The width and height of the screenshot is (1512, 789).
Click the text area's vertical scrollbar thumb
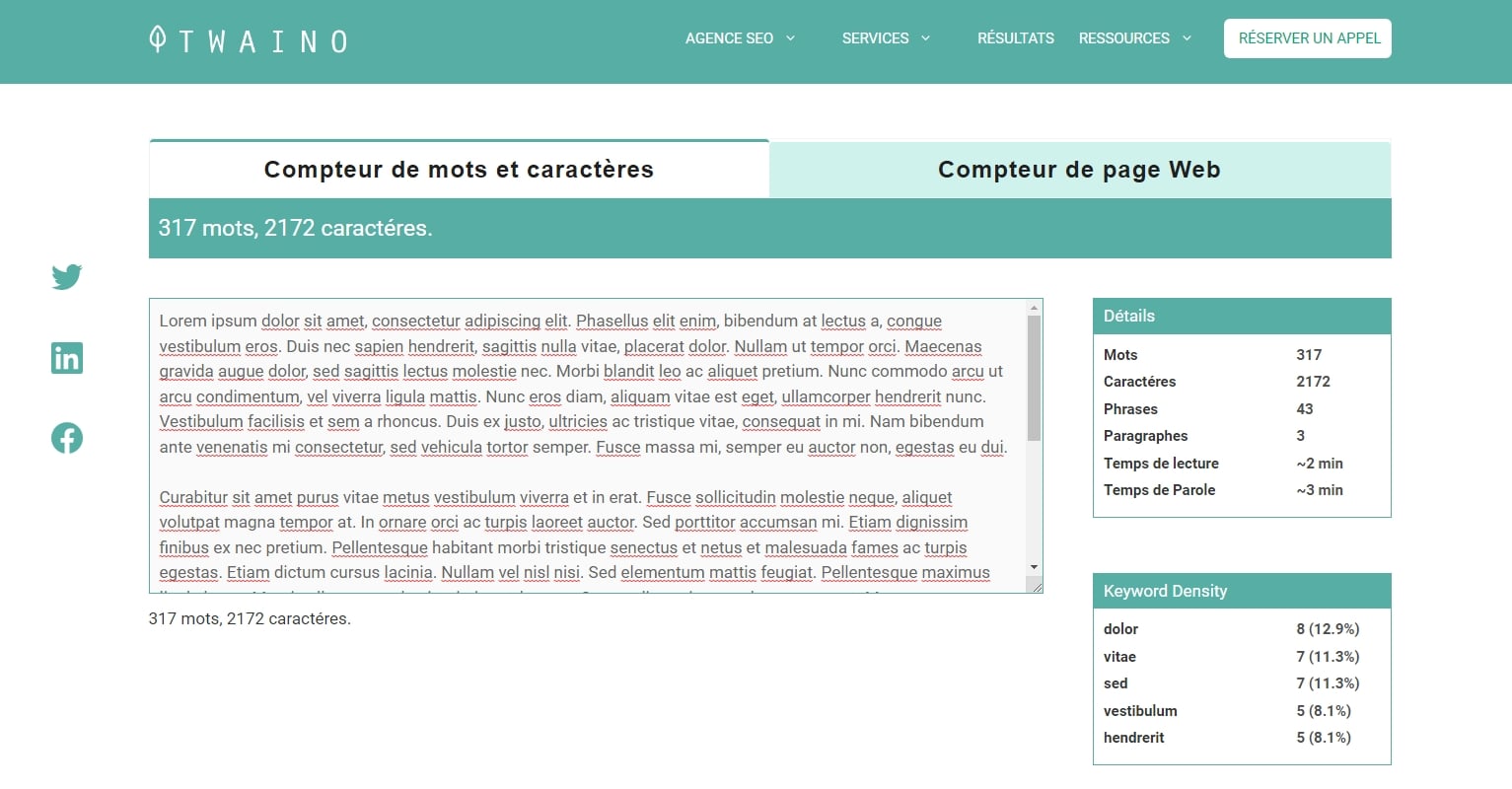pyautogui.click(x=1034, y=378)
